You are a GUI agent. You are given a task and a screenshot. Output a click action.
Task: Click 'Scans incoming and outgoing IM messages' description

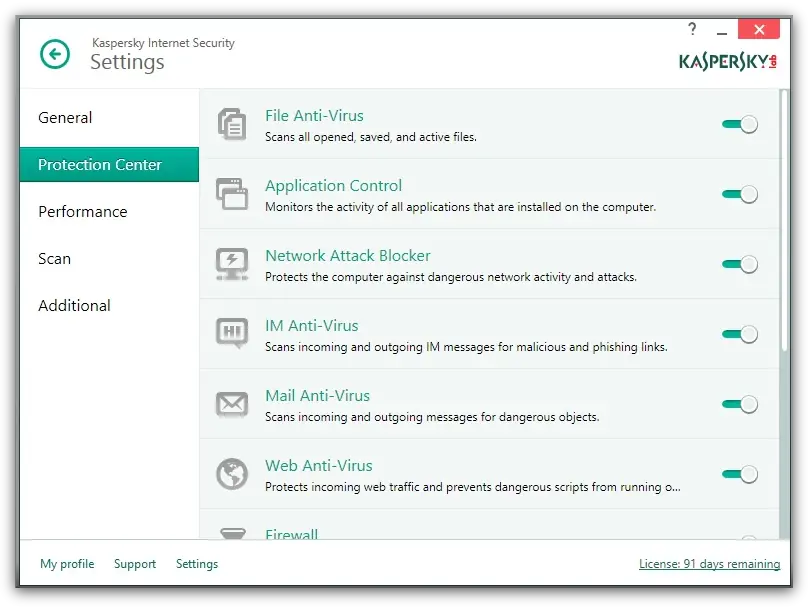coord(466,347)
